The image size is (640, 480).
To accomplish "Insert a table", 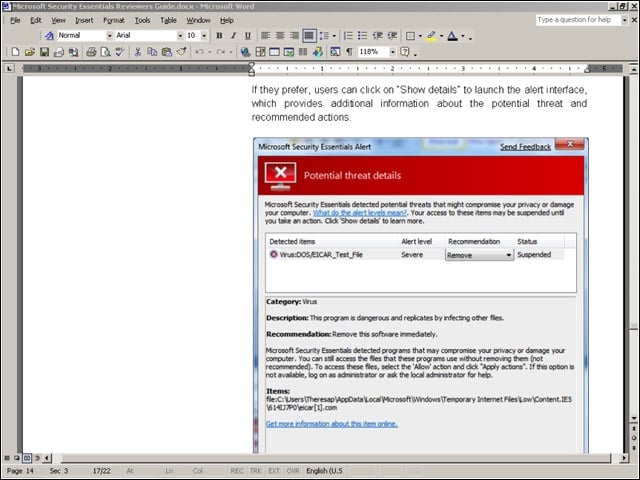I will pos(274,52).
